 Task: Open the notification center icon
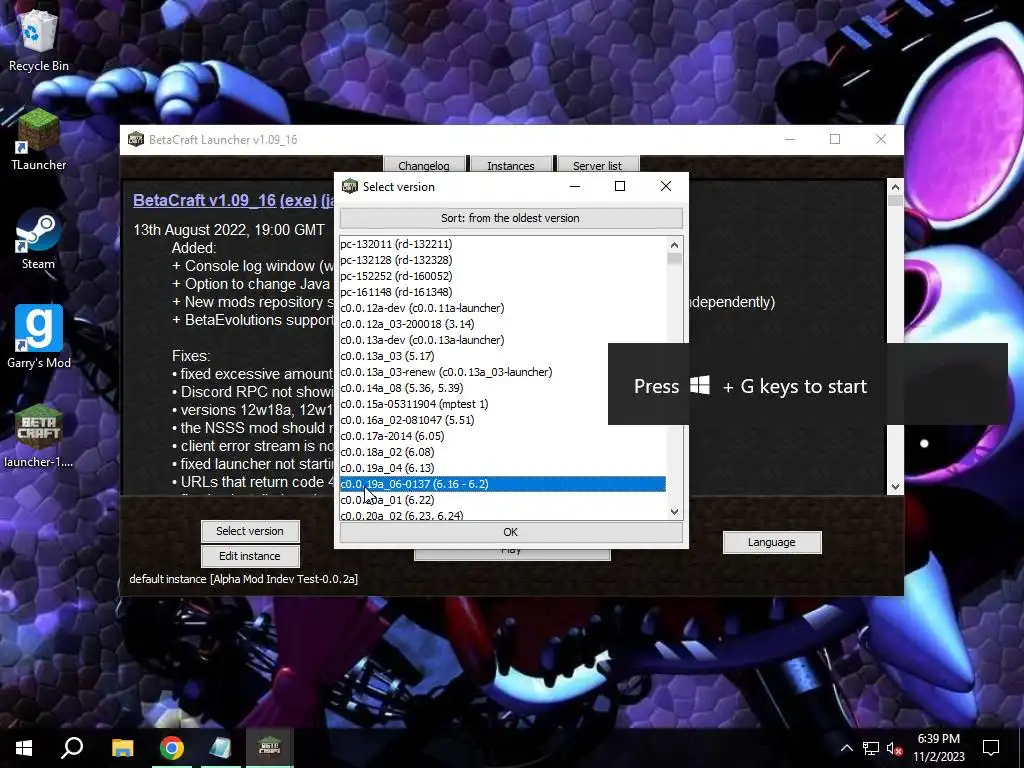991,748
